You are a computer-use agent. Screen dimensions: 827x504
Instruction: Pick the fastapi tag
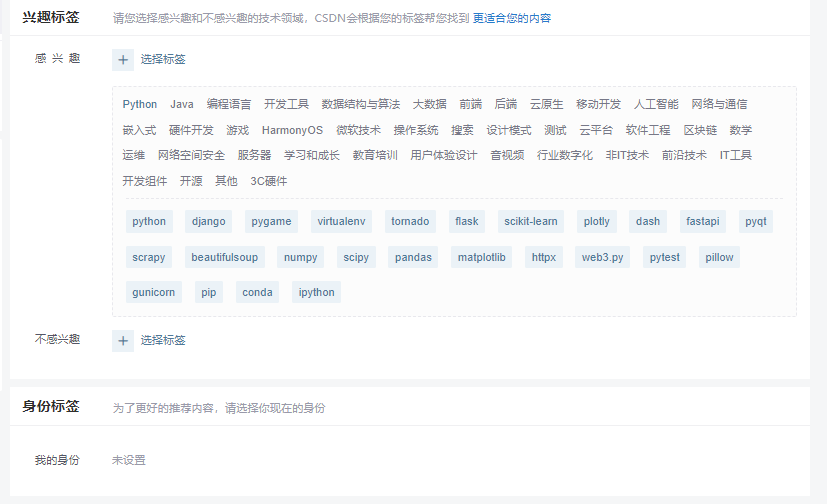click(x=703, y=221)
